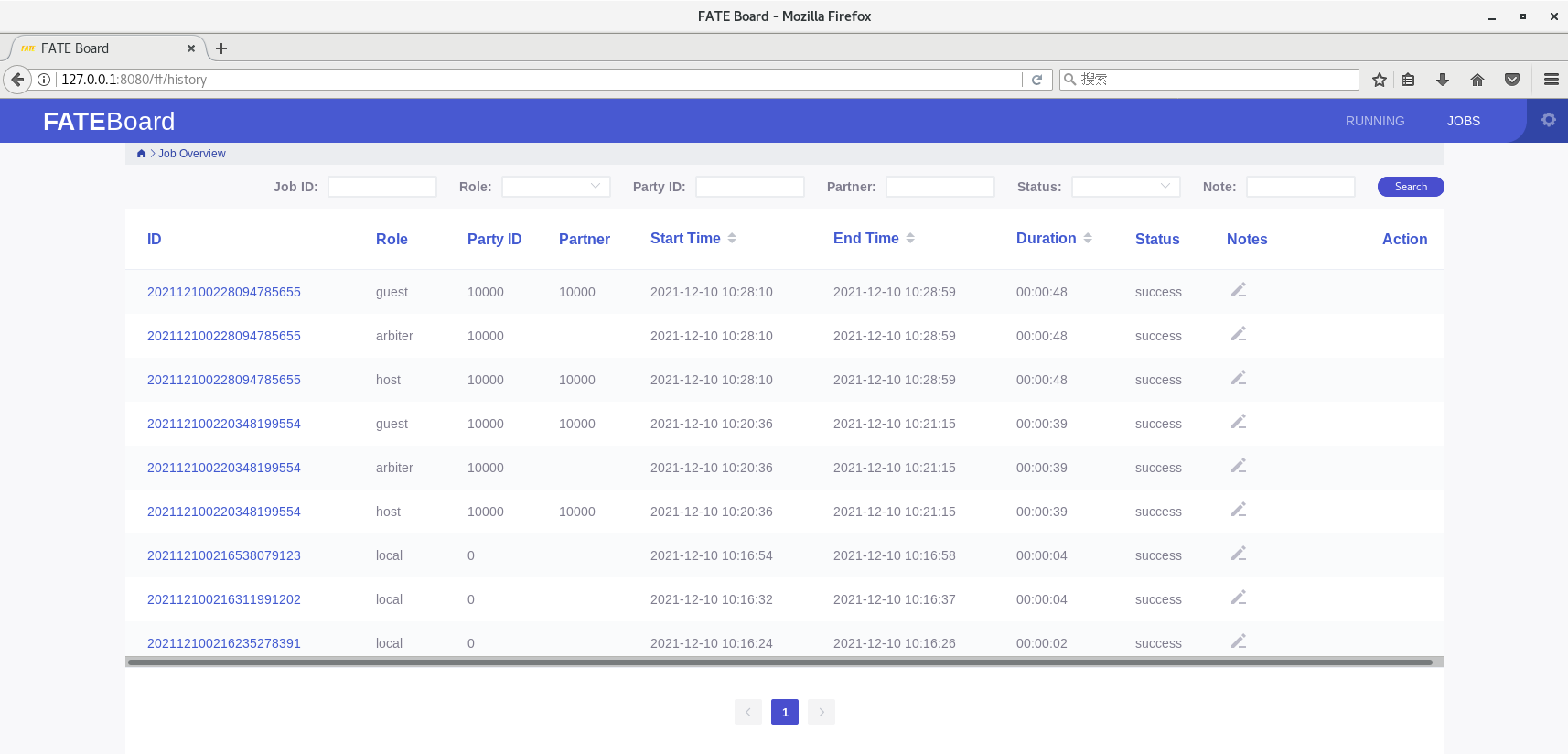Click the Role column header
1568x754 pixels.
click(x=392, y=239)
